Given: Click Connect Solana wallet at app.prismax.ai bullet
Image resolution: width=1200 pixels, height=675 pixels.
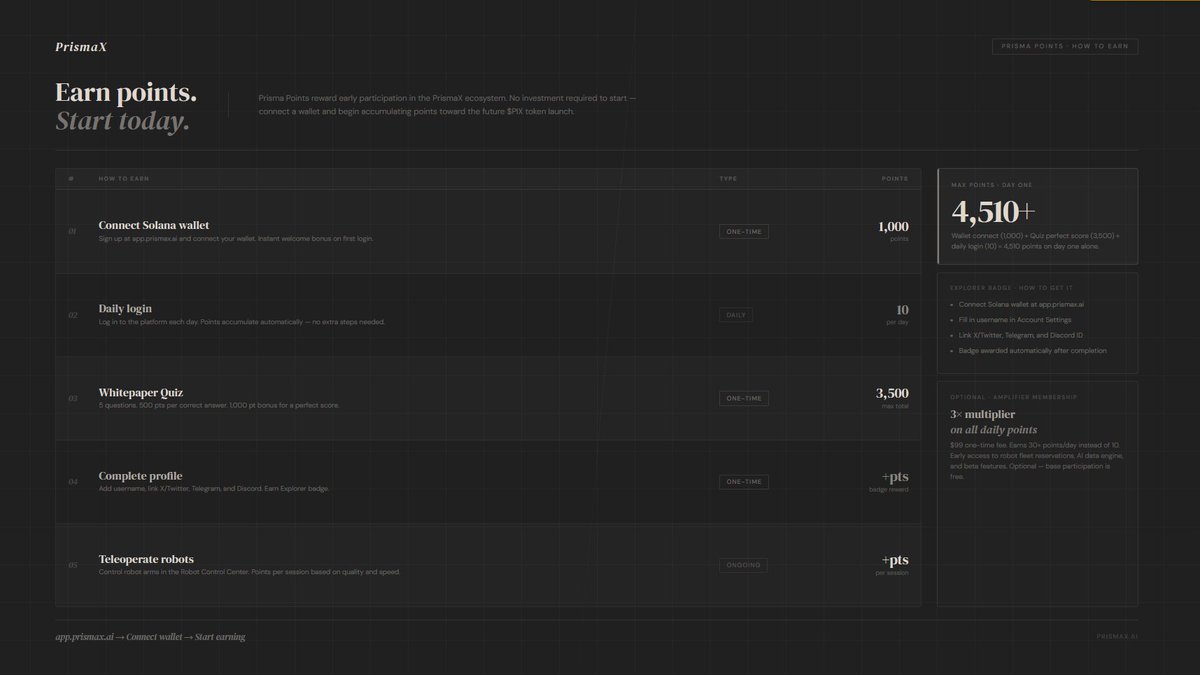Looking at the screenshot, I should click(x=1020, y=303).
